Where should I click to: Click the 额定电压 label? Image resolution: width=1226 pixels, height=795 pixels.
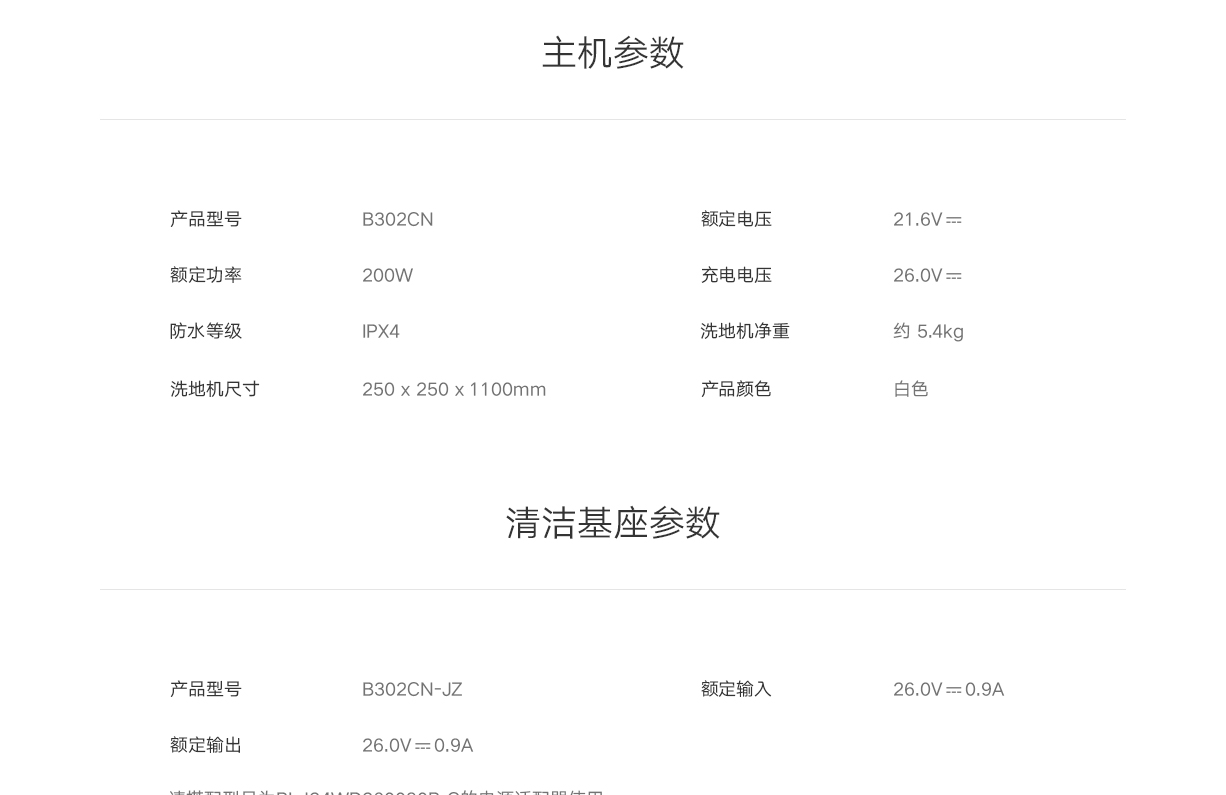click(x=736, y=220)
